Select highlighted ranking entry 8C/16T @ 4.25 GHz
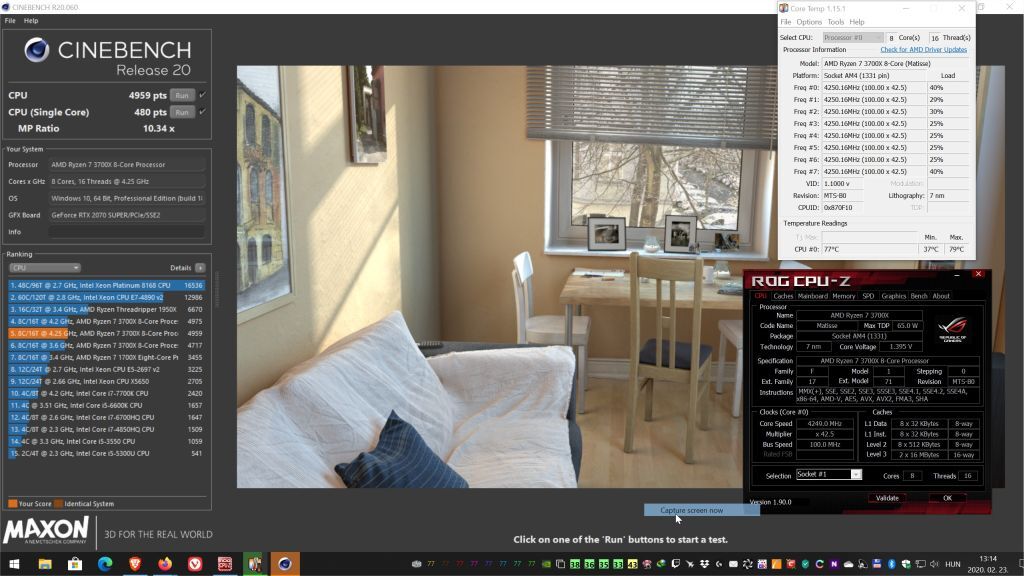The width and height of the screenshot is (1024, 576). point(106,333)
